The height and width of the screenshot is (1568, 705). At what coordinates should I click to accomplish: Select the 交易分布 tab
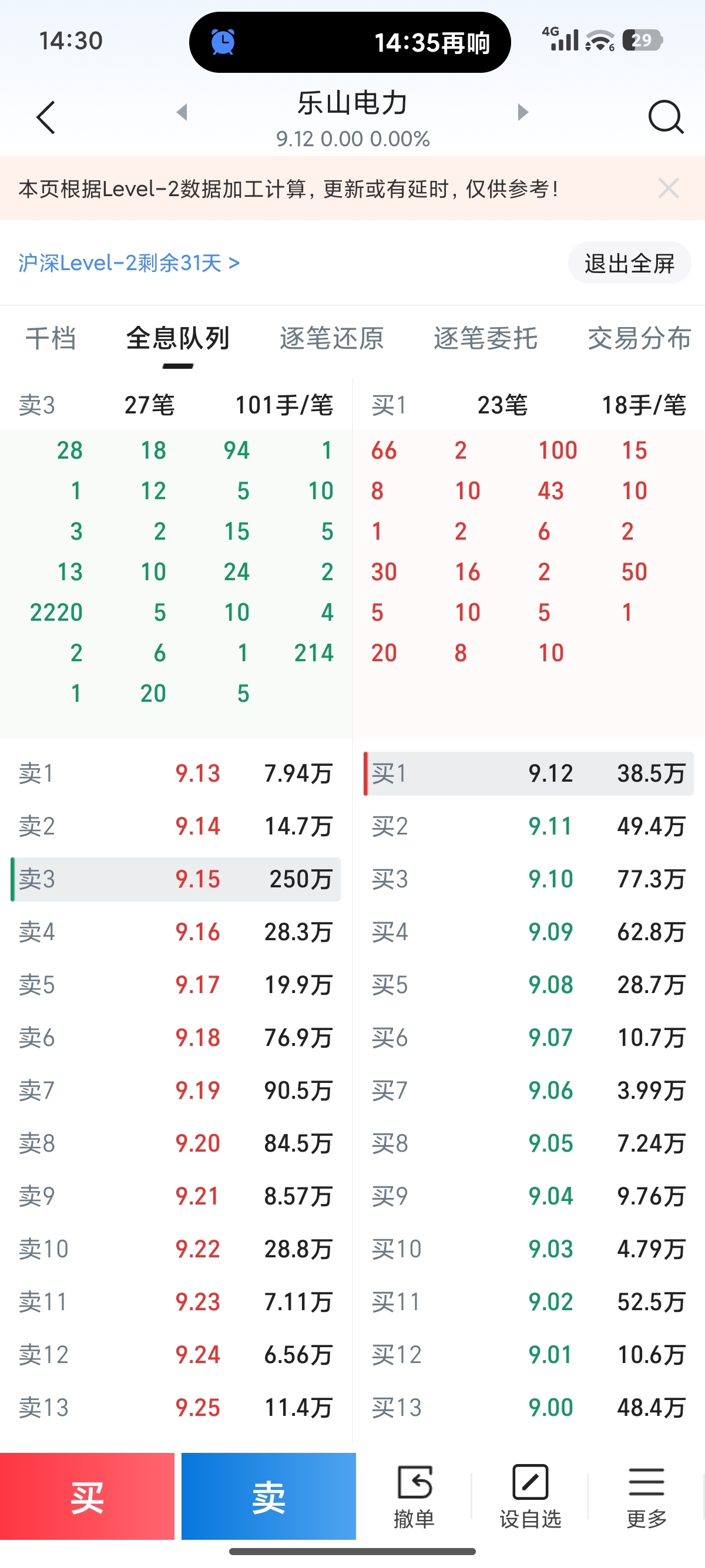[639, 338]
